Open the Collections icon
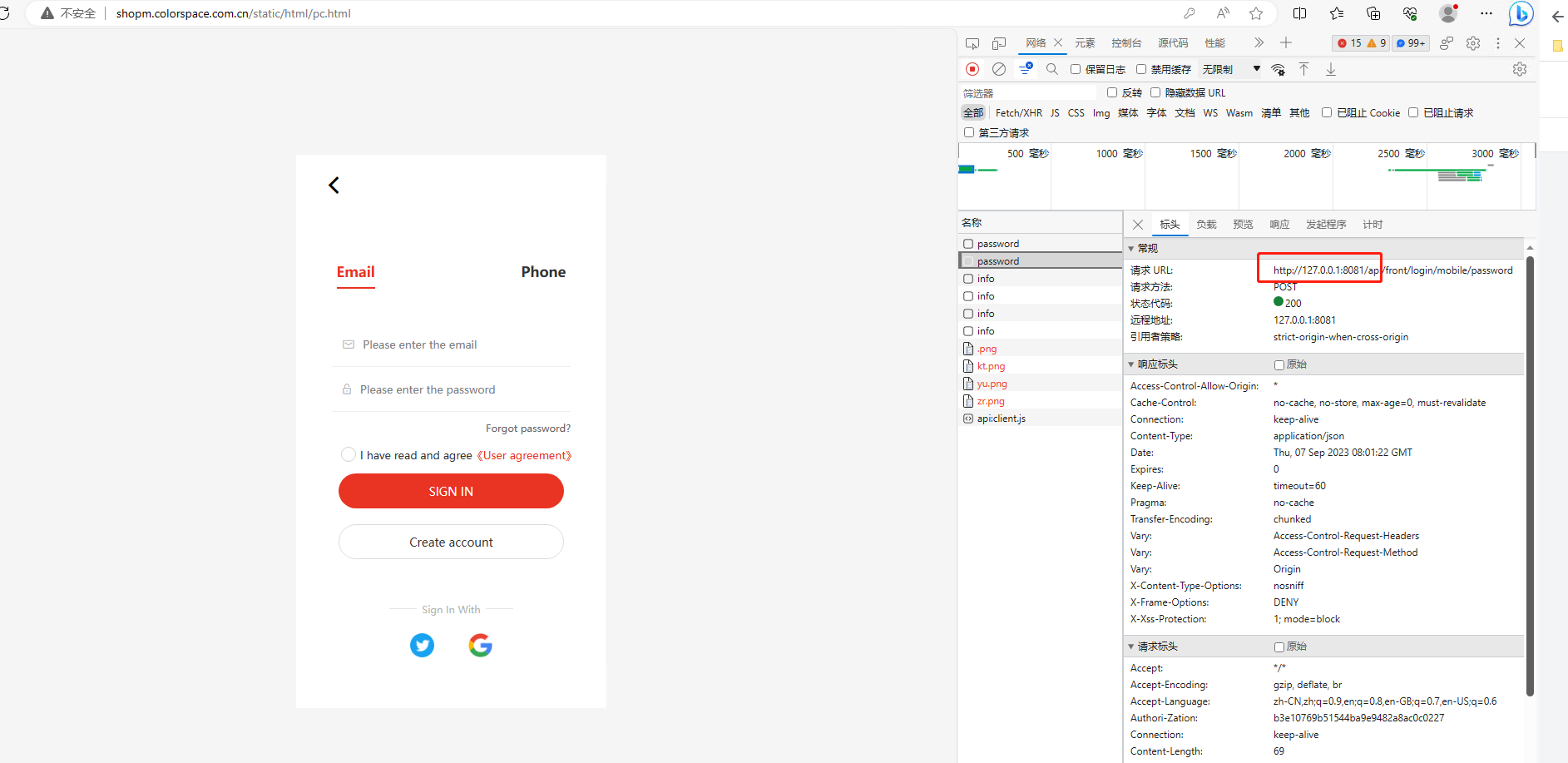Viewport: 1568px width, 763px height. (x=1373, y=13)
